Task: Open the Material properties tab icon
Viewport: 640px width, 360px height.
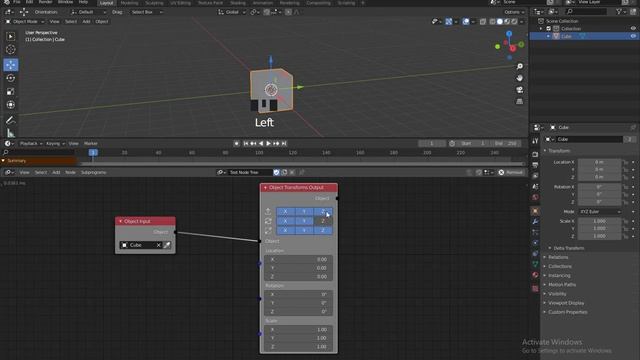Action: click(535, 275)
